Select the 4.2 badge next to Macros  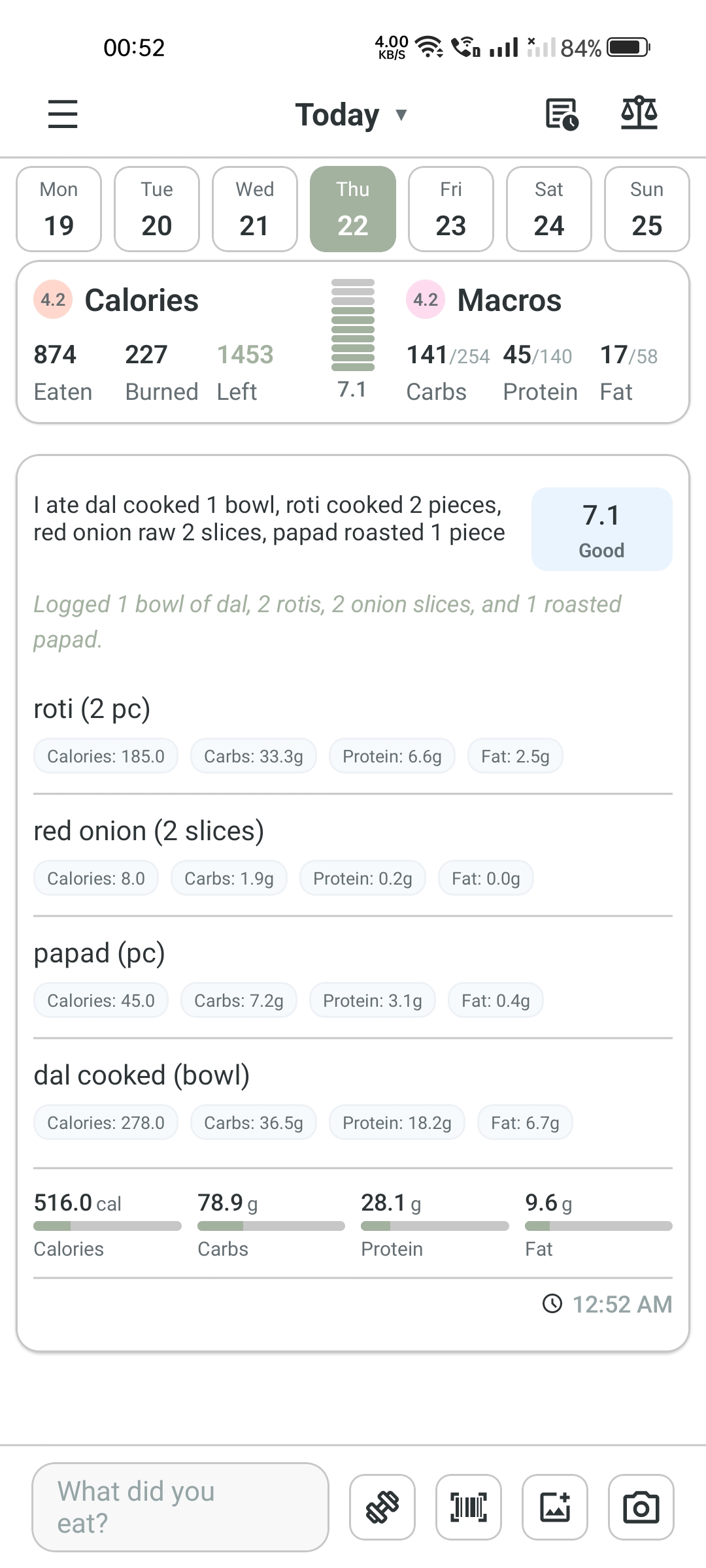click(x=426, y=300)
